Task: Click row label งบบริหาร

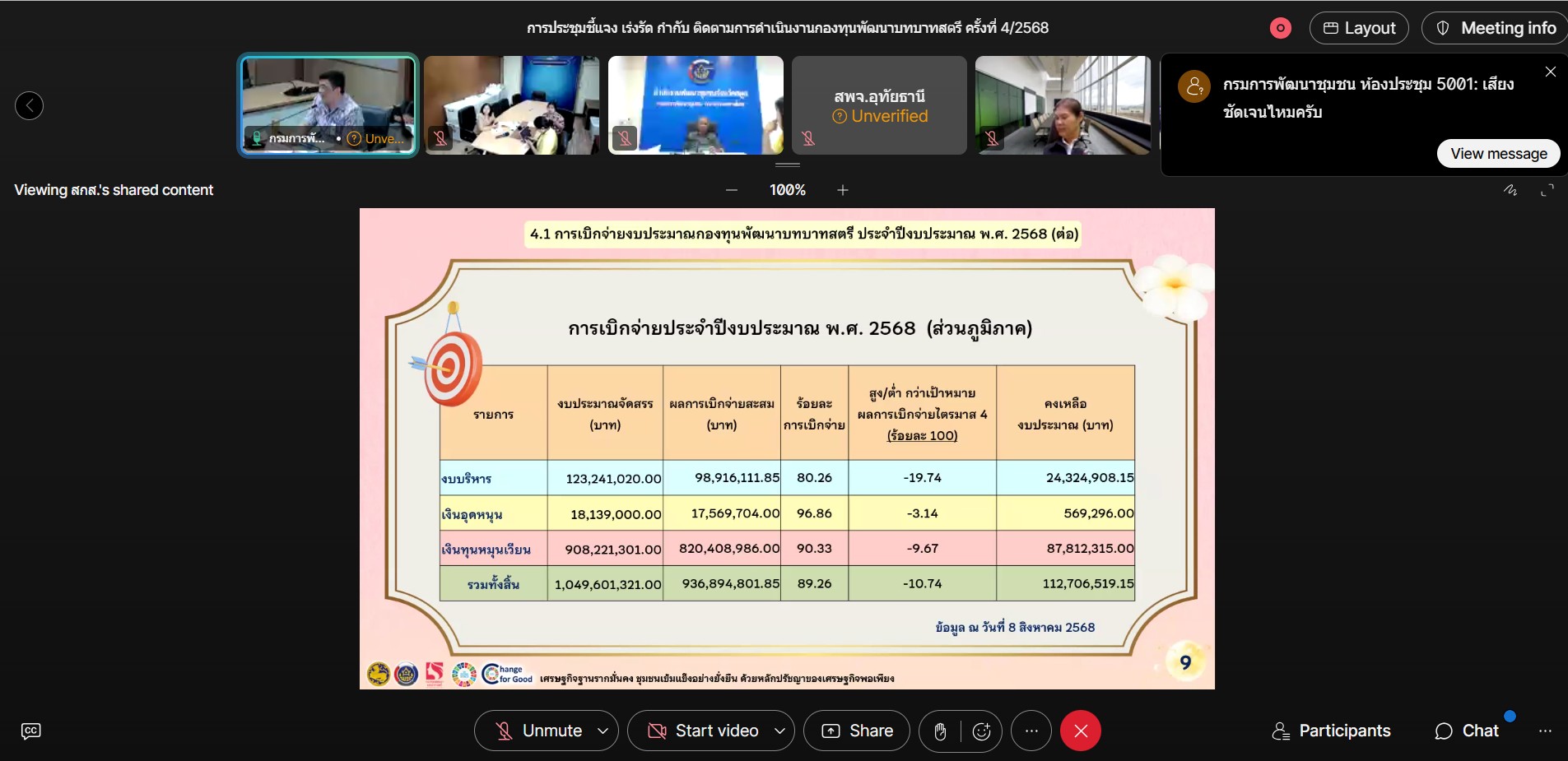Action: coord(467,479)
